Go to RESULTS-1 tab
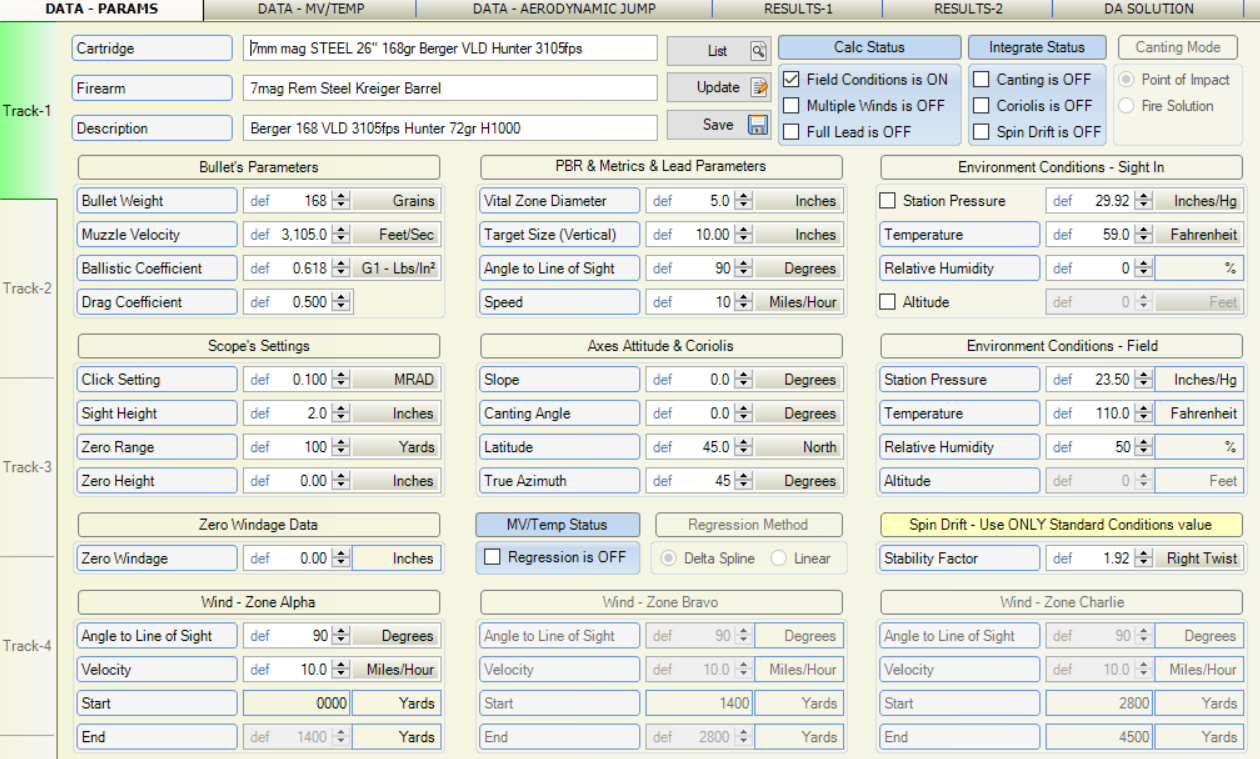 tap(797, 9)
